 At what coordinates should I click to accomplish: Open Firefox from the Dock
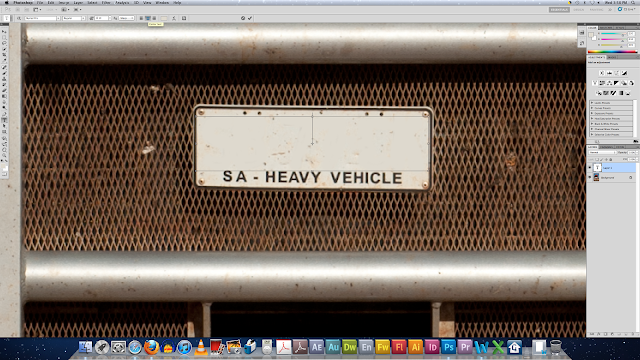[x=151, y=347]
